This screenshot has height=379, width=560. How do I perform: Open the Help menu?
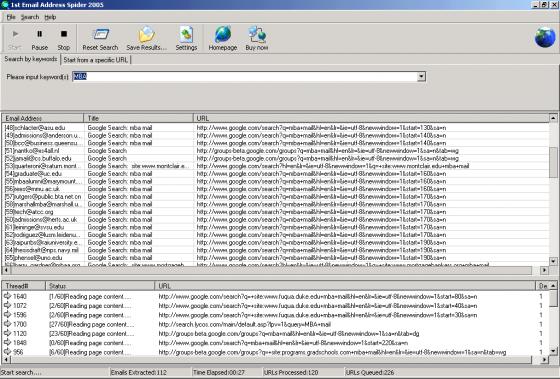(x=50, y=17)
